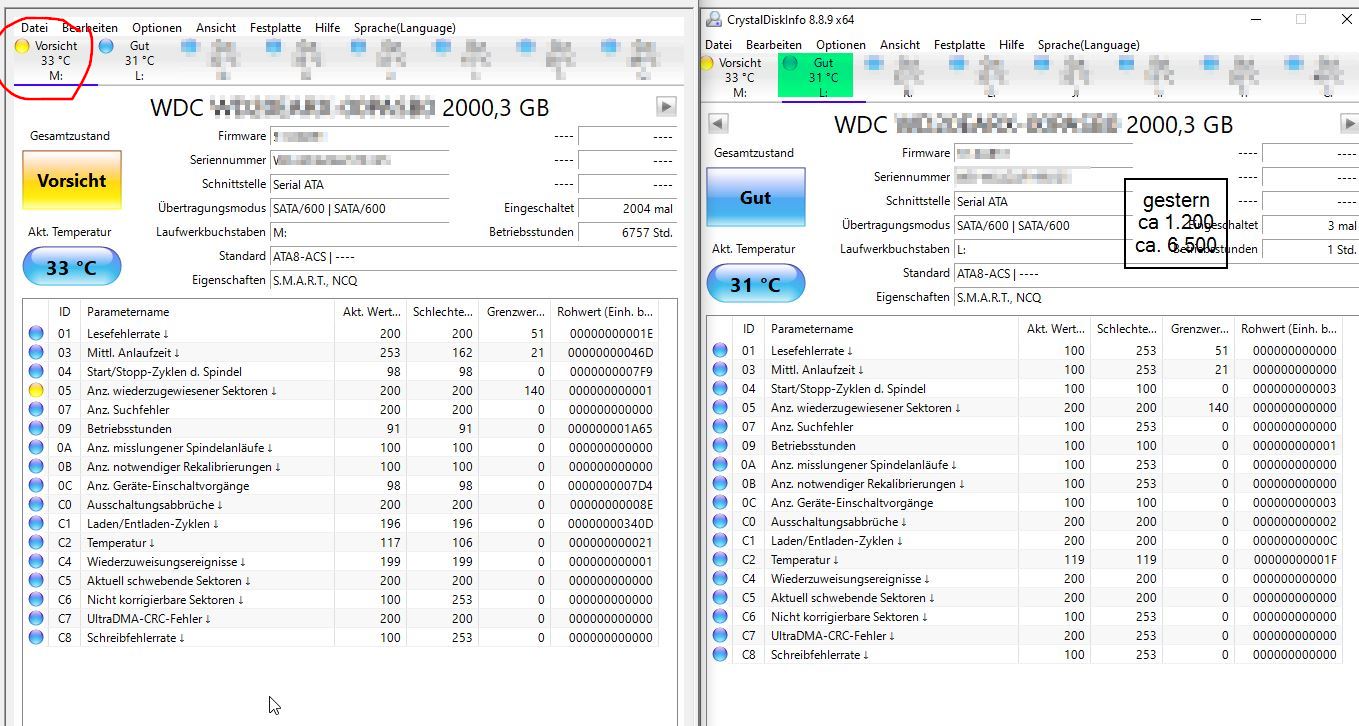Click 31 °C temperature button in right window
Image resolution: width=1359 pixels, height=726 pixels.
(x=755, y=285)
